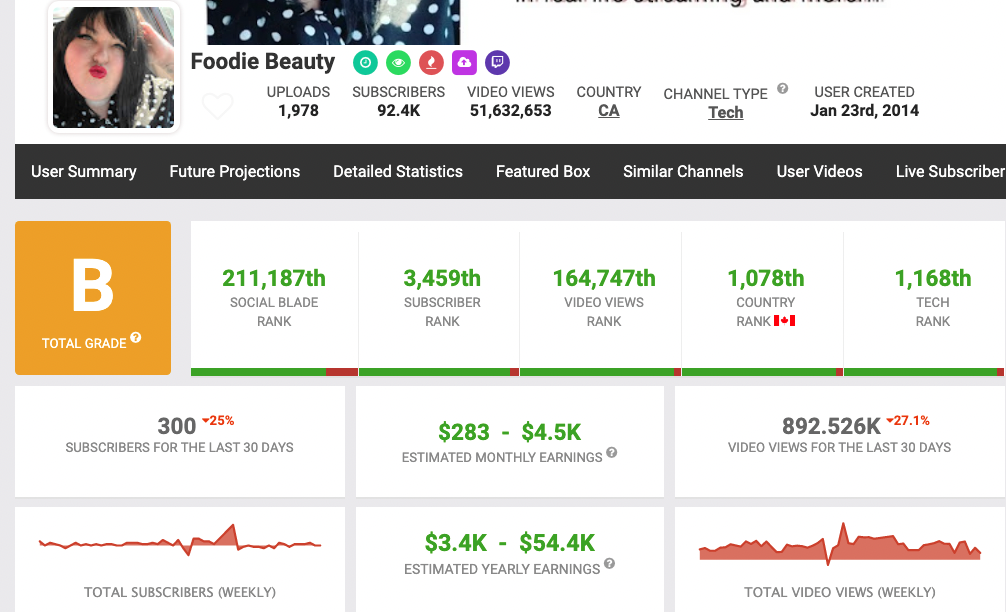This screenshot has width=1006, height=612.
Task: Open the Total Subscribers weekly chart
Action: pyautogui.click(x=180, y=540)
